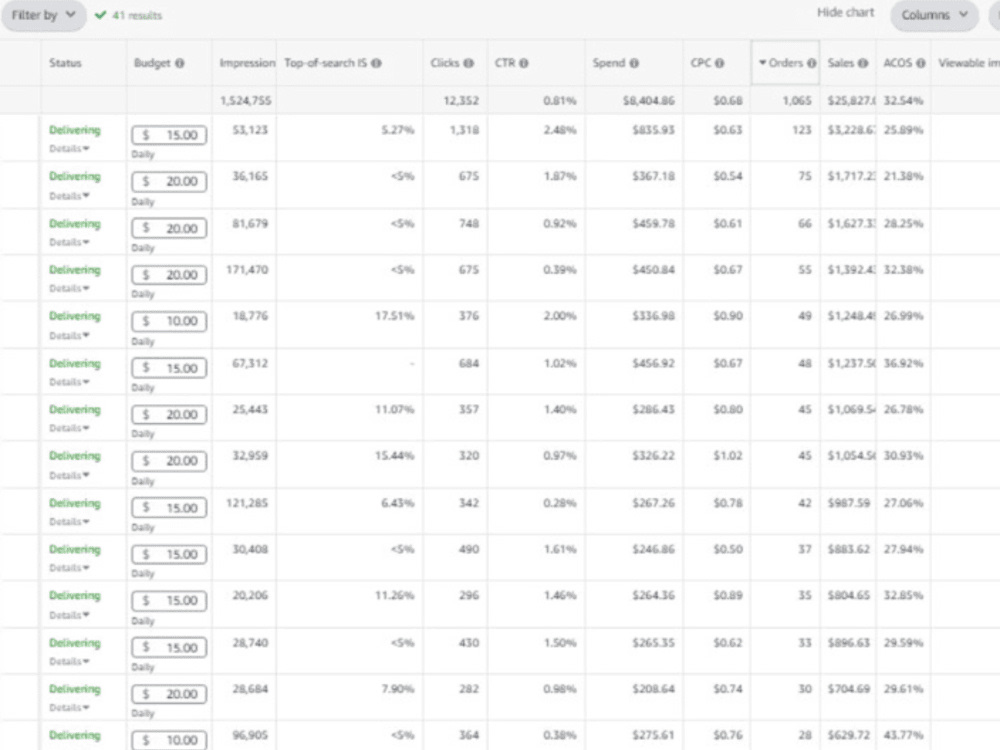Click the CPC column info icon
The width and height of the screenshot is (1000, 750).
(x=719, y=63)
